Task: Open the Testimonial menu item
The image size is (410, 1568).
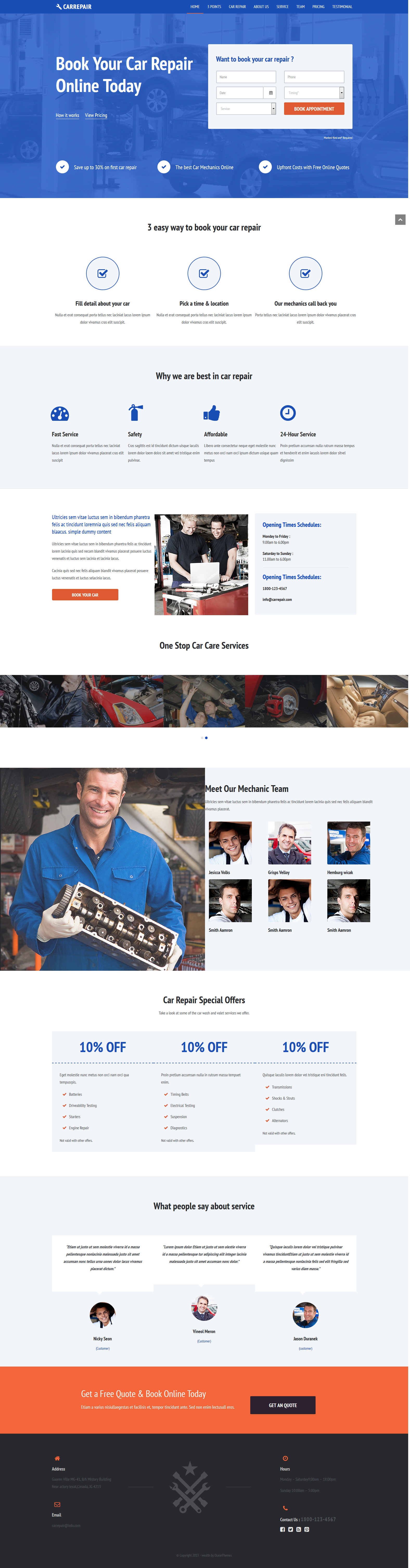Action: (x=342, y=7)
